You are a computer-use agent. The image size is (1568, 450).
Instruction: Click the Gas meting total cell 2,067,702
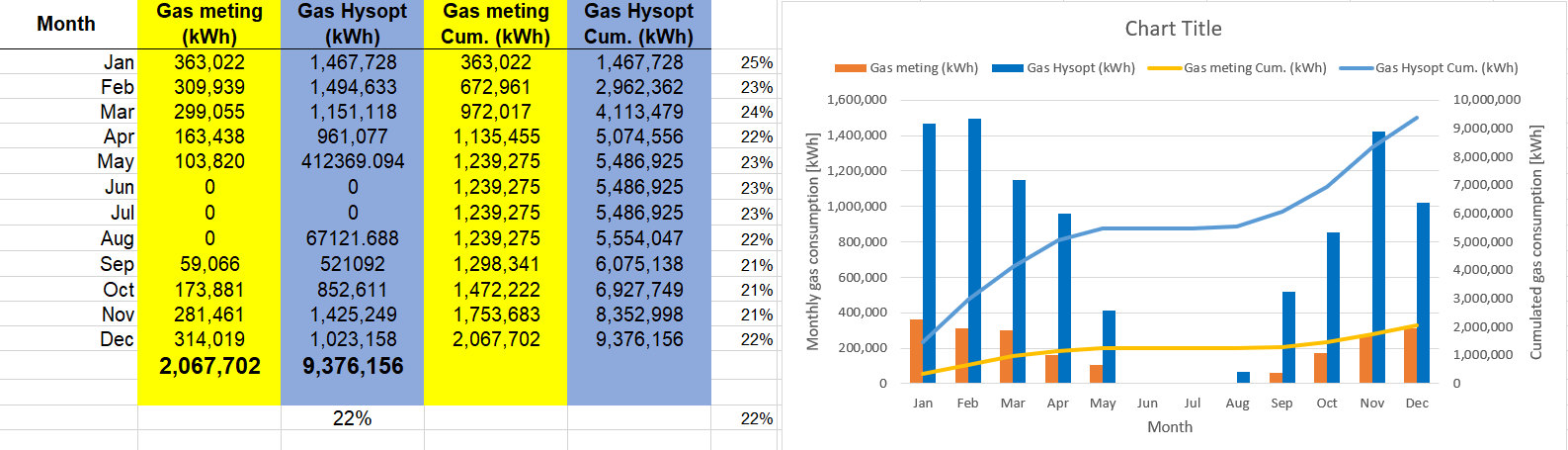click(209, 366)
